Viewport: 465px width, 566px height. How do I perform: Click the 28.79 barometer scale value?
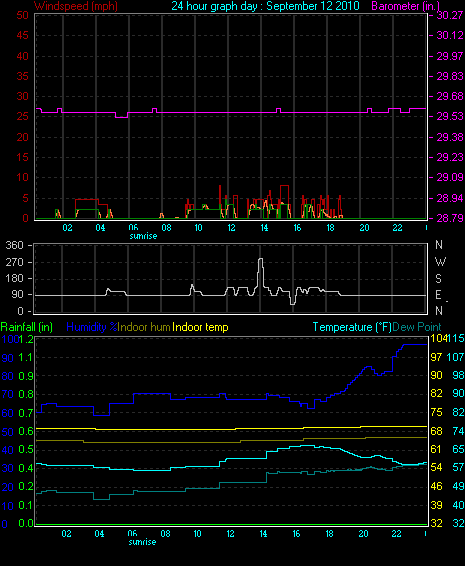pos(450,218)
